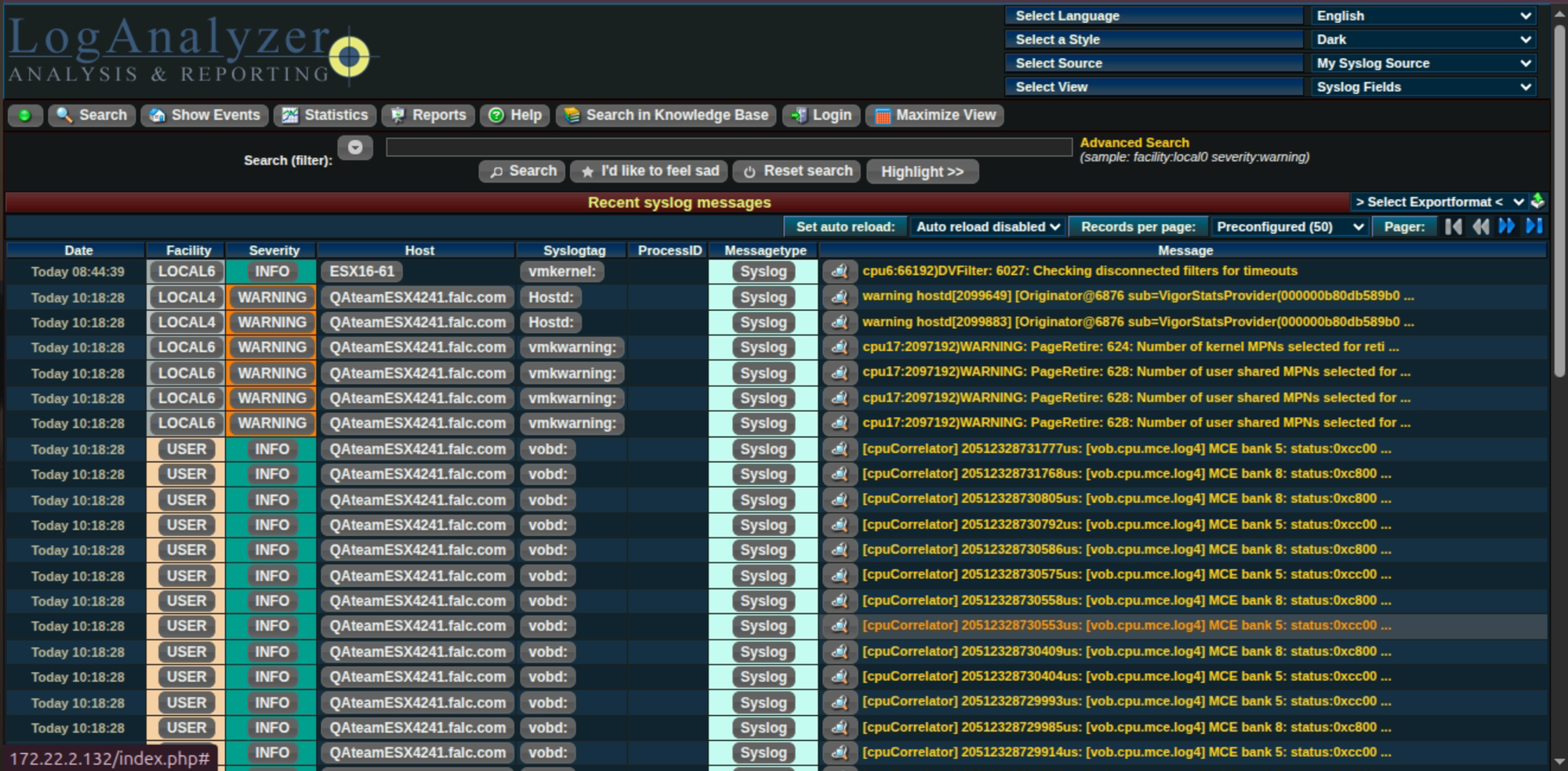The width and height of the screenshot is (1568, 771).
Task: Open the Select Exportformat dropdown
Action: click(1439, 202)
